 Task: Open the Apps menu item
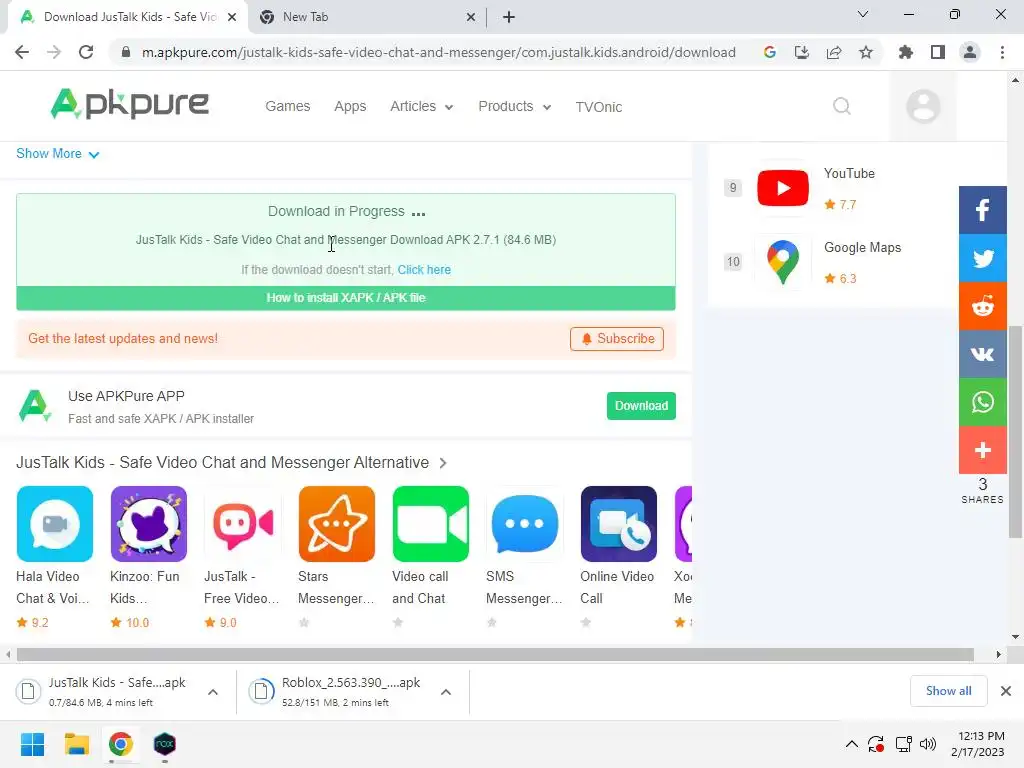(350, 106)
